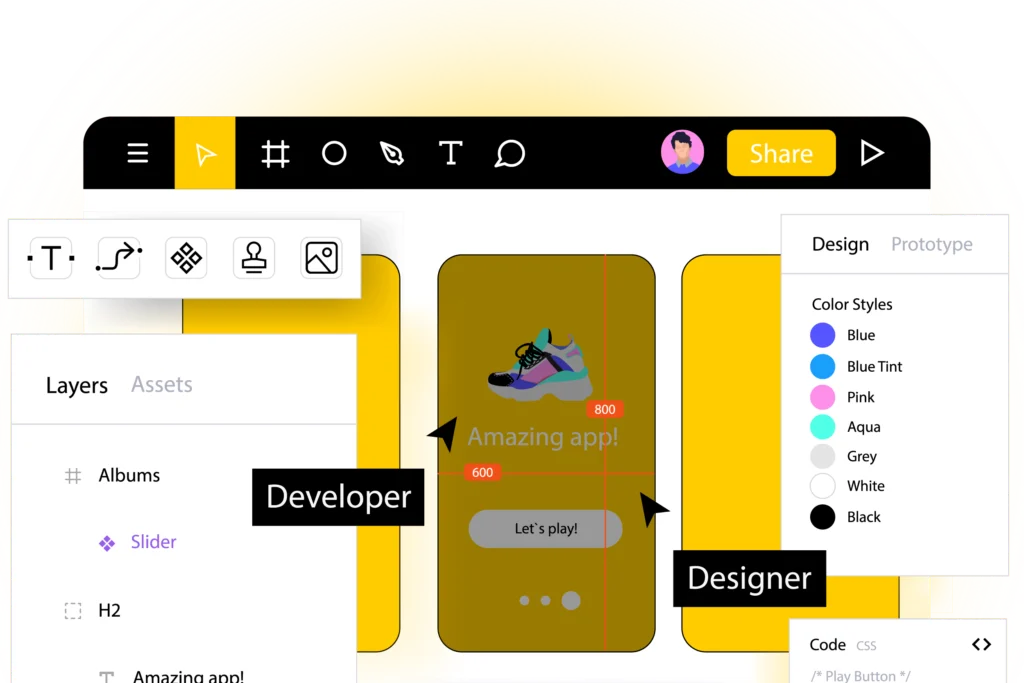Click the CSS language label

(x=866, y=646)
